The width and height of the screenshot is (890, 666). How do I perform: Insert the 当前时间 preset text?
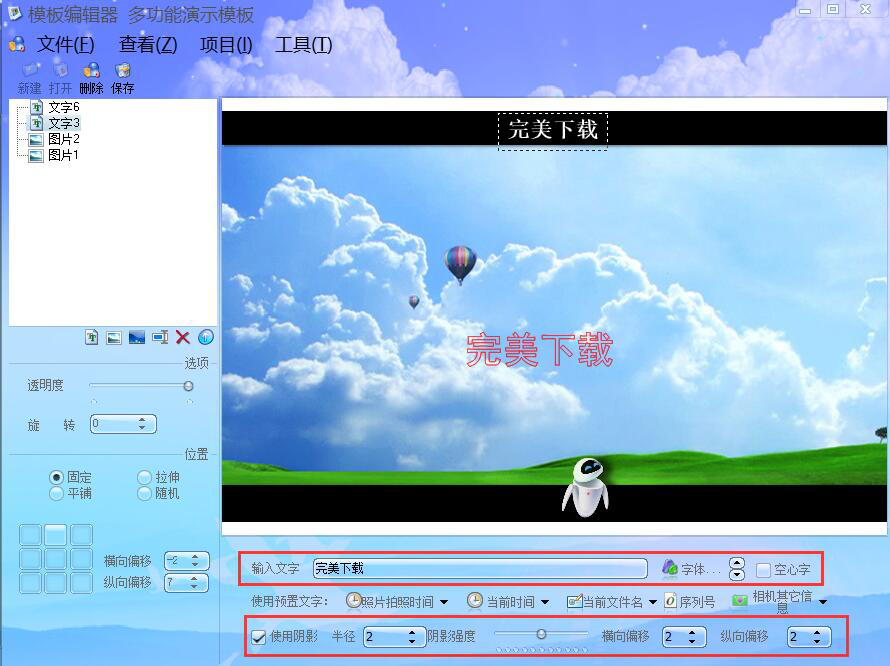(x=501, y=601)
